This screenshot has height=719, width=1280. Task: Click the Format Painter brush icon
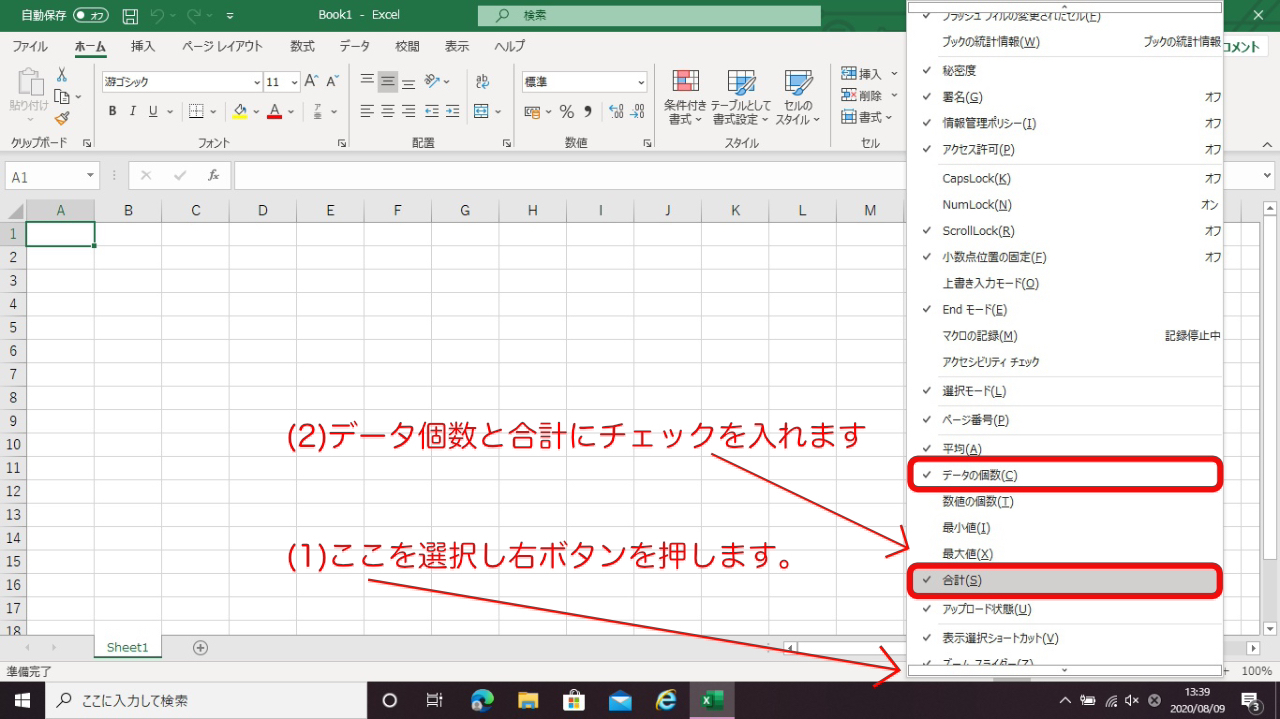coord(61,120)
